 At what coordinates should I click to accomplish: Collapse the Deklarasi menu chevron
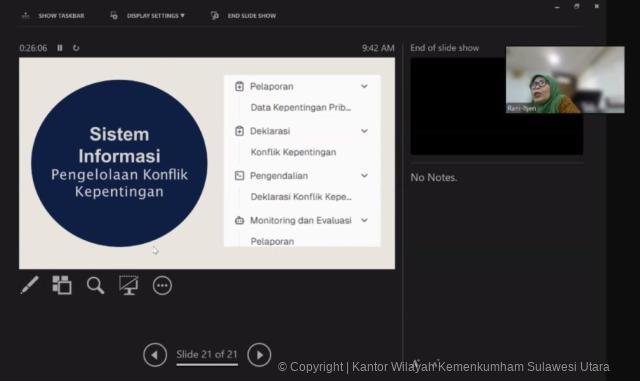364,131
